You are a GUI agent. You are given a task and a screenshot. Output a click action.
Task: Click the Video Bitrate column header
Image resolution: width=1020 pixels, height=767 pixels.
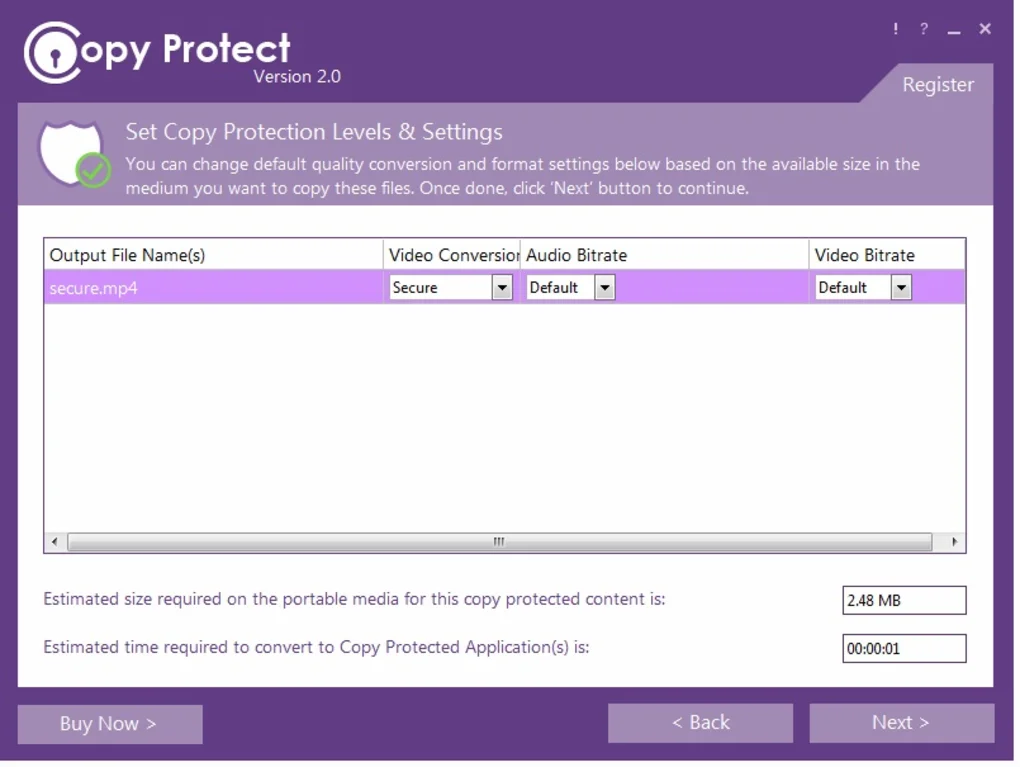[x=887, y=255]
